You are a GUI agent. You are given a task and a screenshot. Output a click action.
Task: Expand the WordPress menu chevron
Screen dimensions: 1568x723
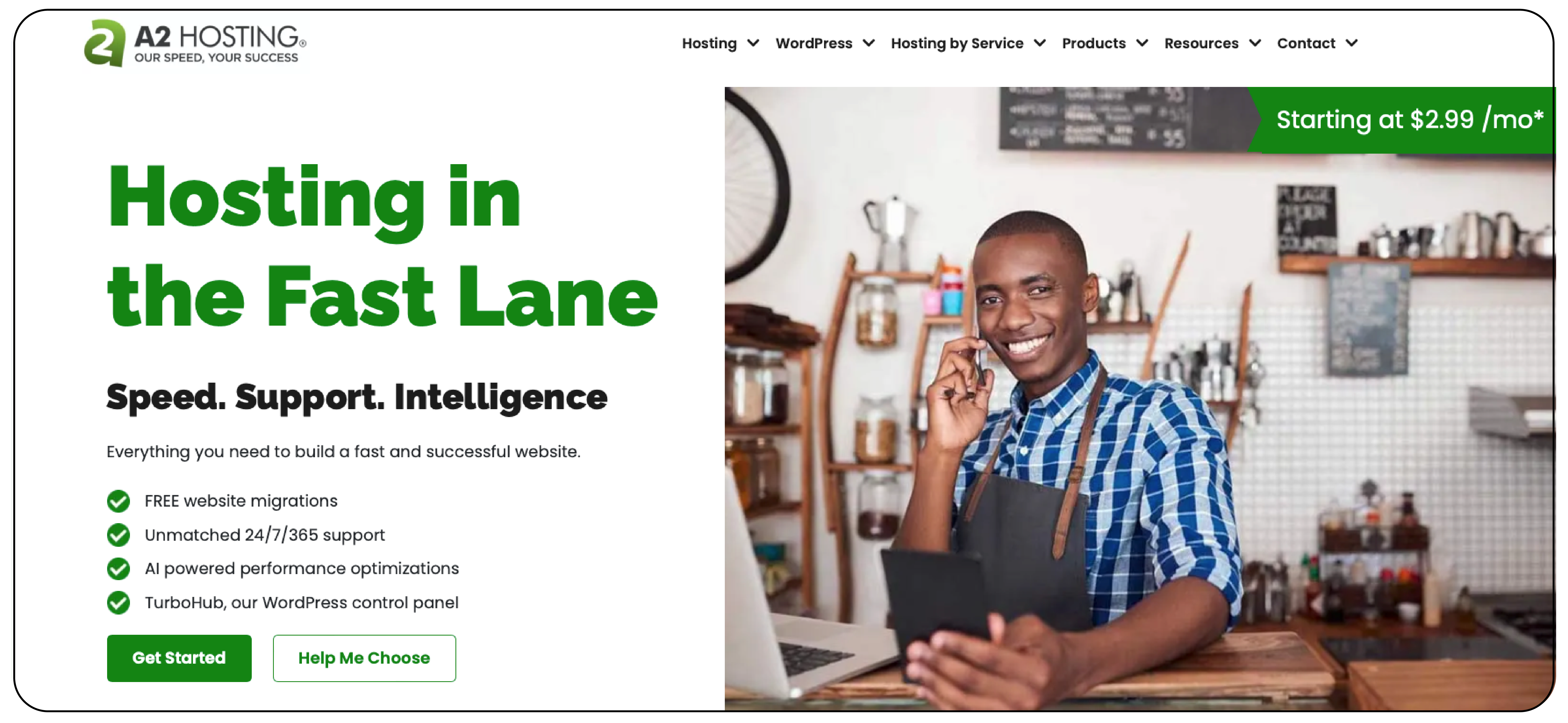pos(869,43)
